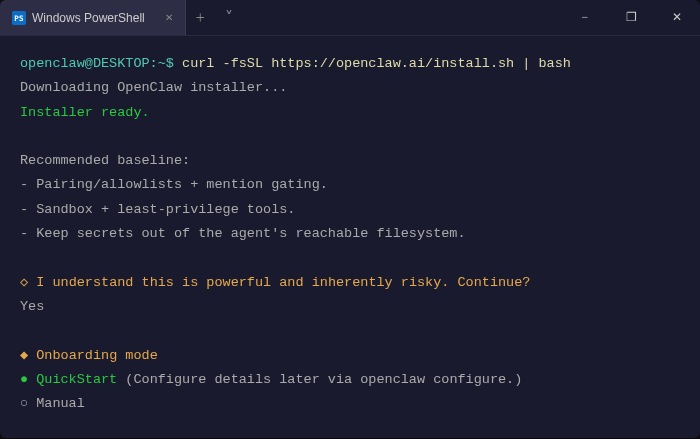Minimize the terminal window
Viewport: 700px width, 439px height.
tap(584, 17)
